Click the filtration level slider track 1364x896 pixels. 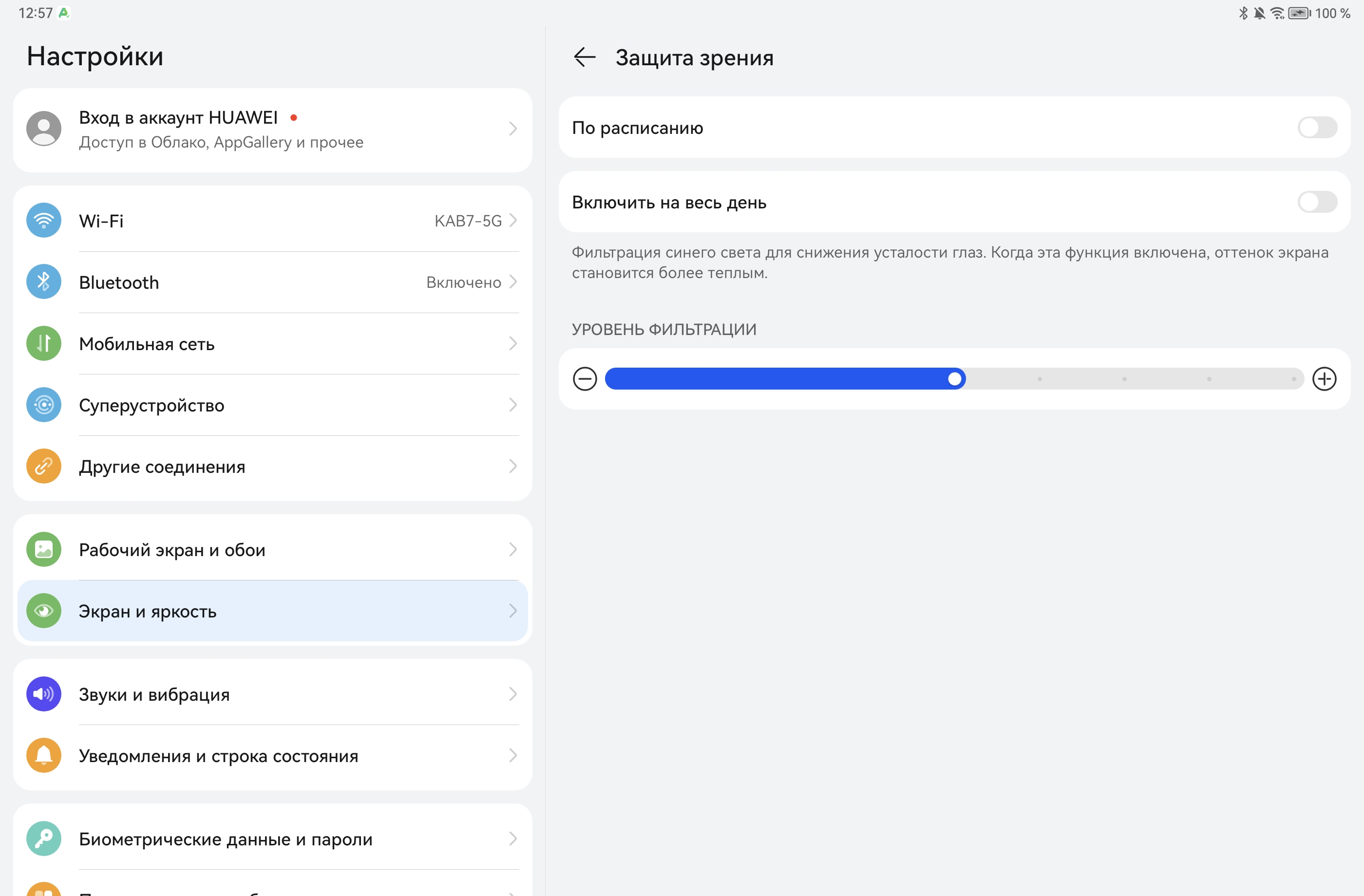click(1123, 379)
